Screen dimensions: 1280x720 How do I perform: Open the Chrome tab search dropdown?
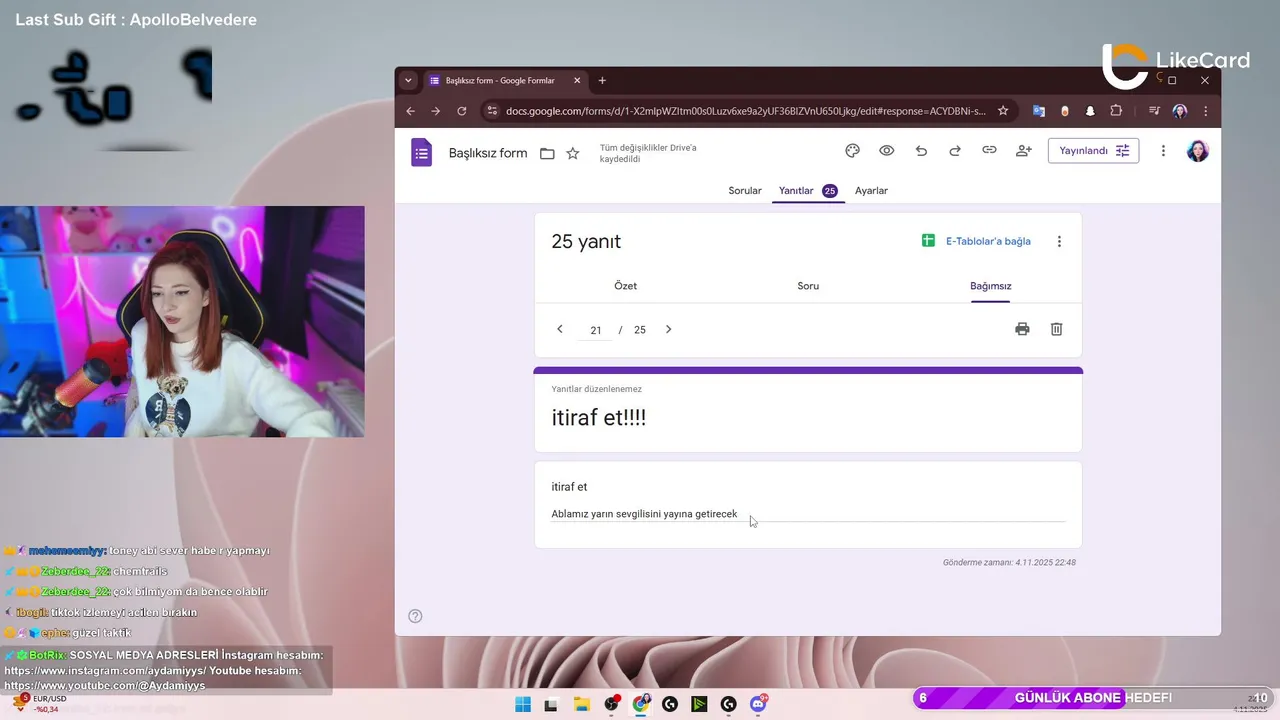[x=408, y=81]
